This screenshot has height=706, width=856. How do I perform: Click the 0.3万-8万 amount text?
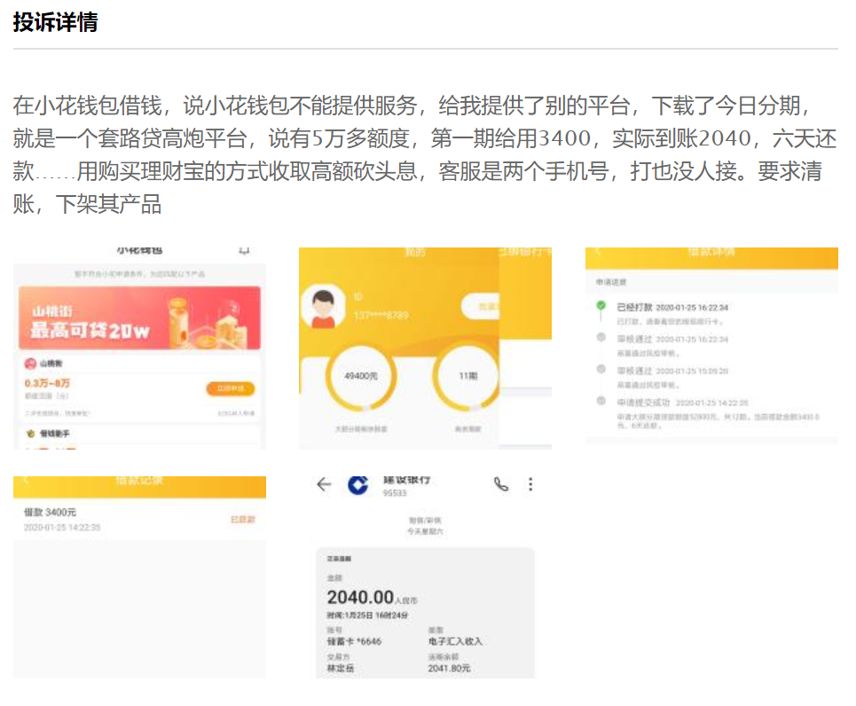tap(47, 383)
